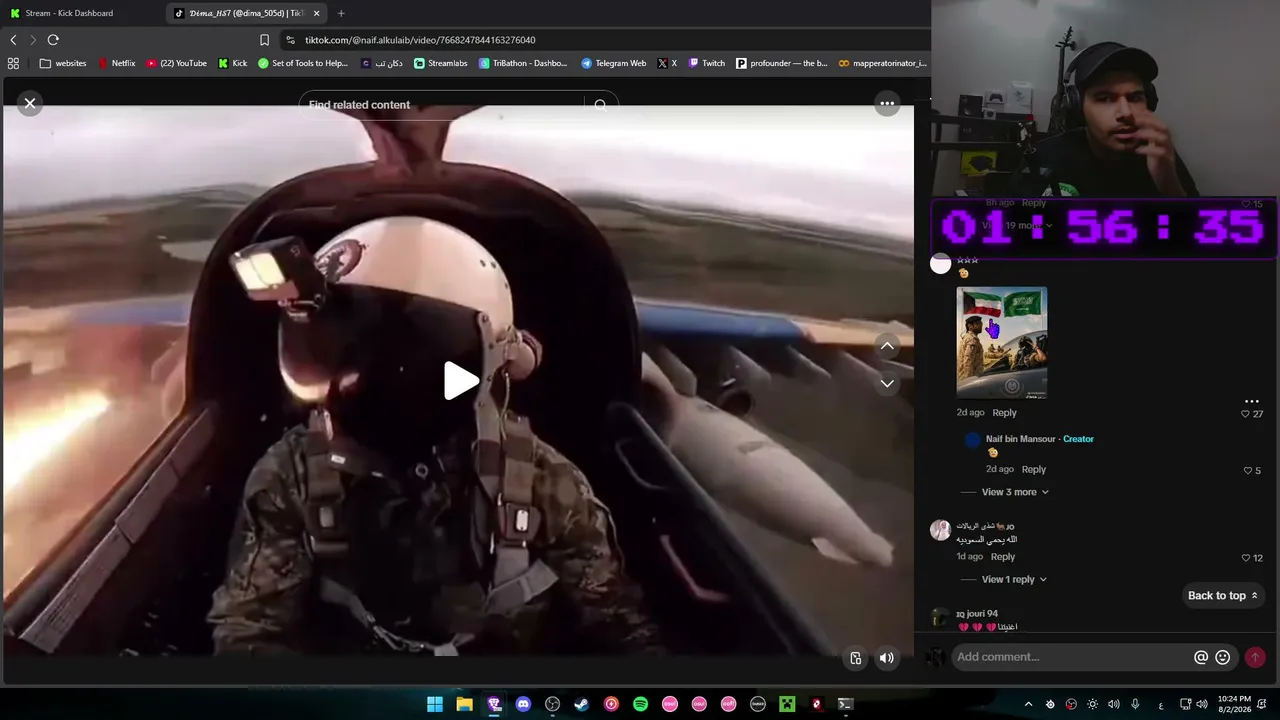Open Steam from the taskbar
Screen dimensions: 1280x720
tap(581, 704)
